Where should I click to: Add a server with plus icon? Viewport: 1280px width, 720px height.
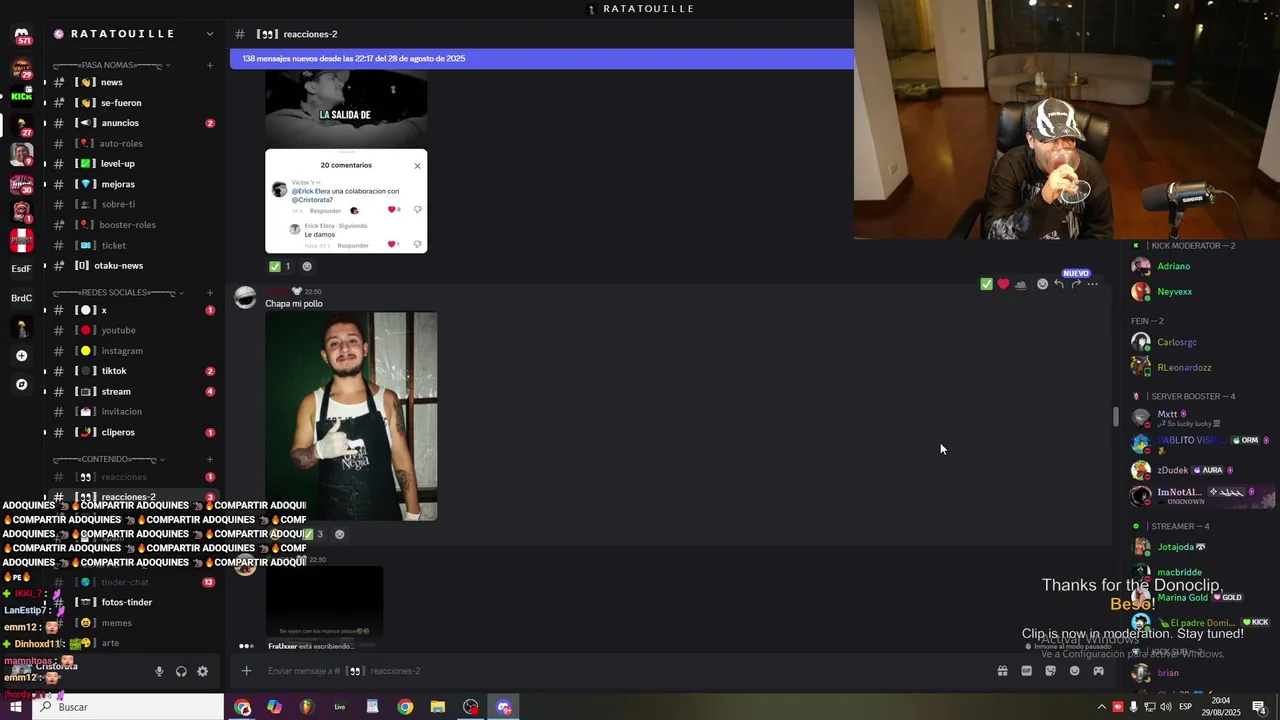[22, 356]
